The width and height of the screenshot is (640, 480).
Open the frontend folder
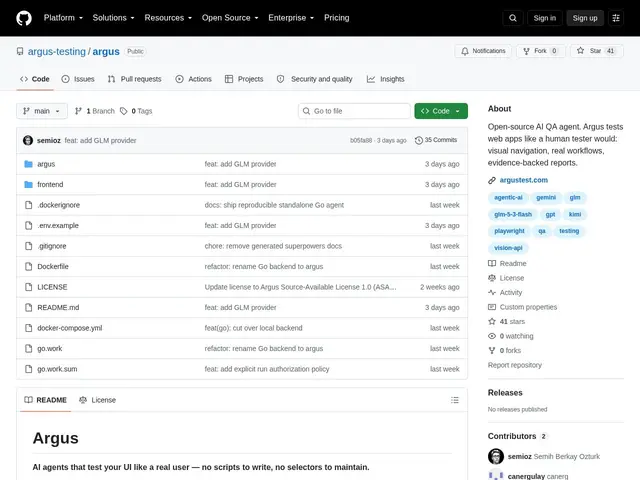click(50, 184)
